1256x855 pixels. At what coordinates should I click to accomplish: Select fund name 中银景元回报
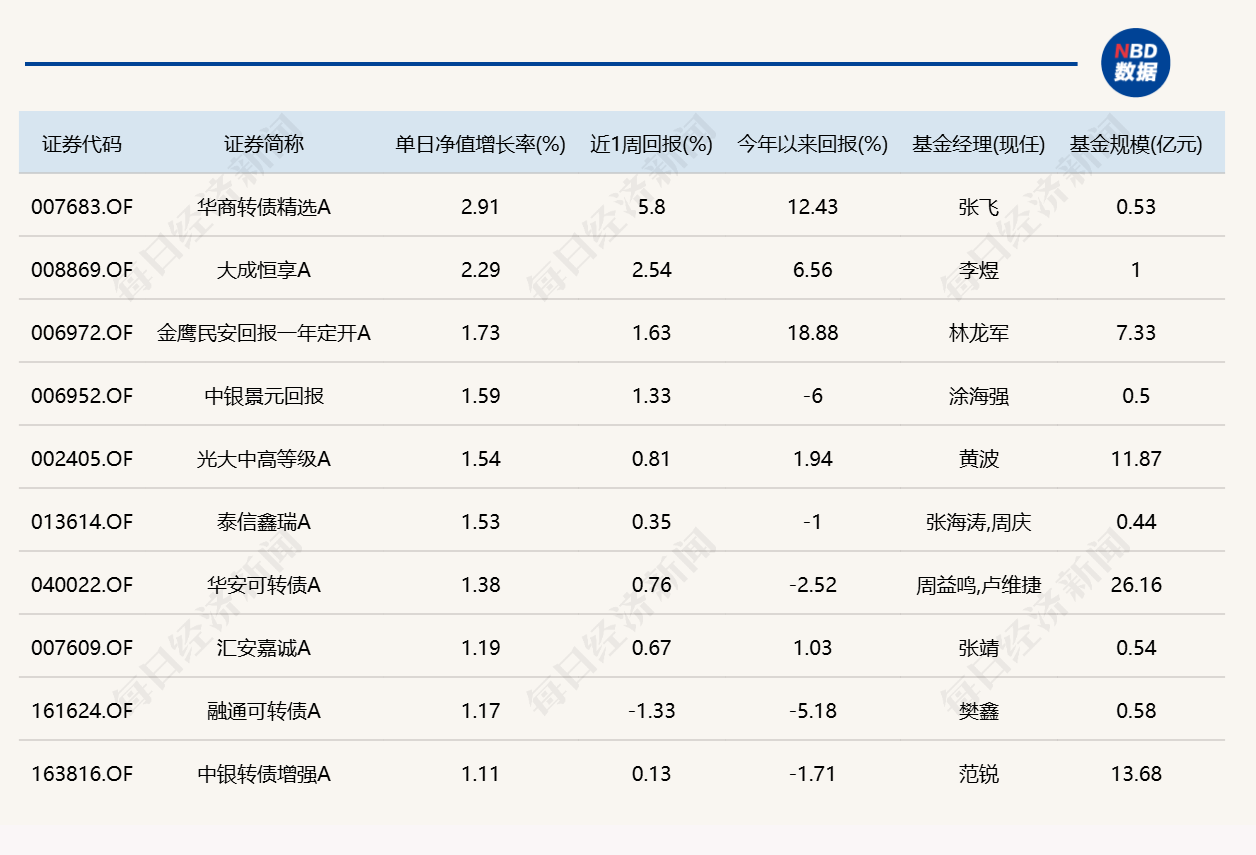pos(264,396)
